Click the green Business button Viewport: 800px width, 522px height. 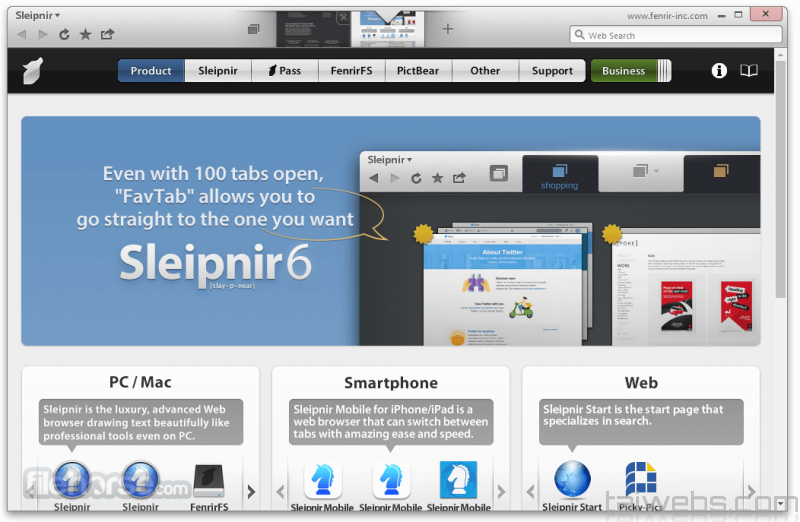[x=623, y=71]
